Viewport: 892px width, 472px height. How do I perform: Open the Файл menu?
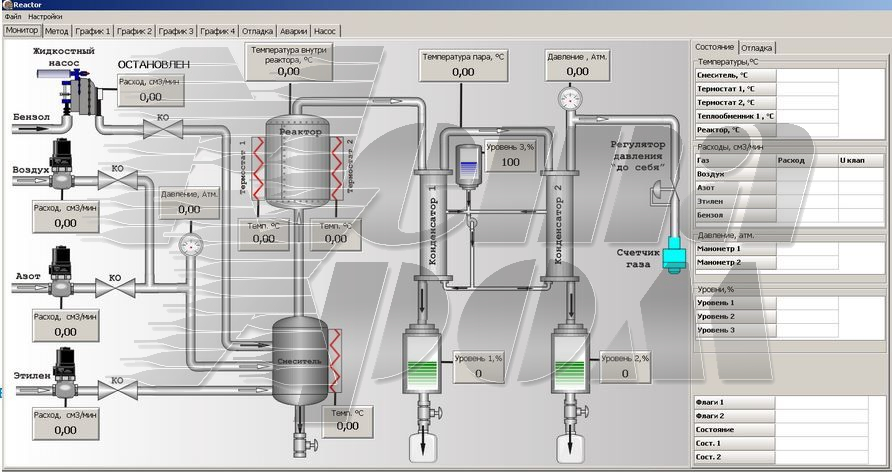(12, 17)
